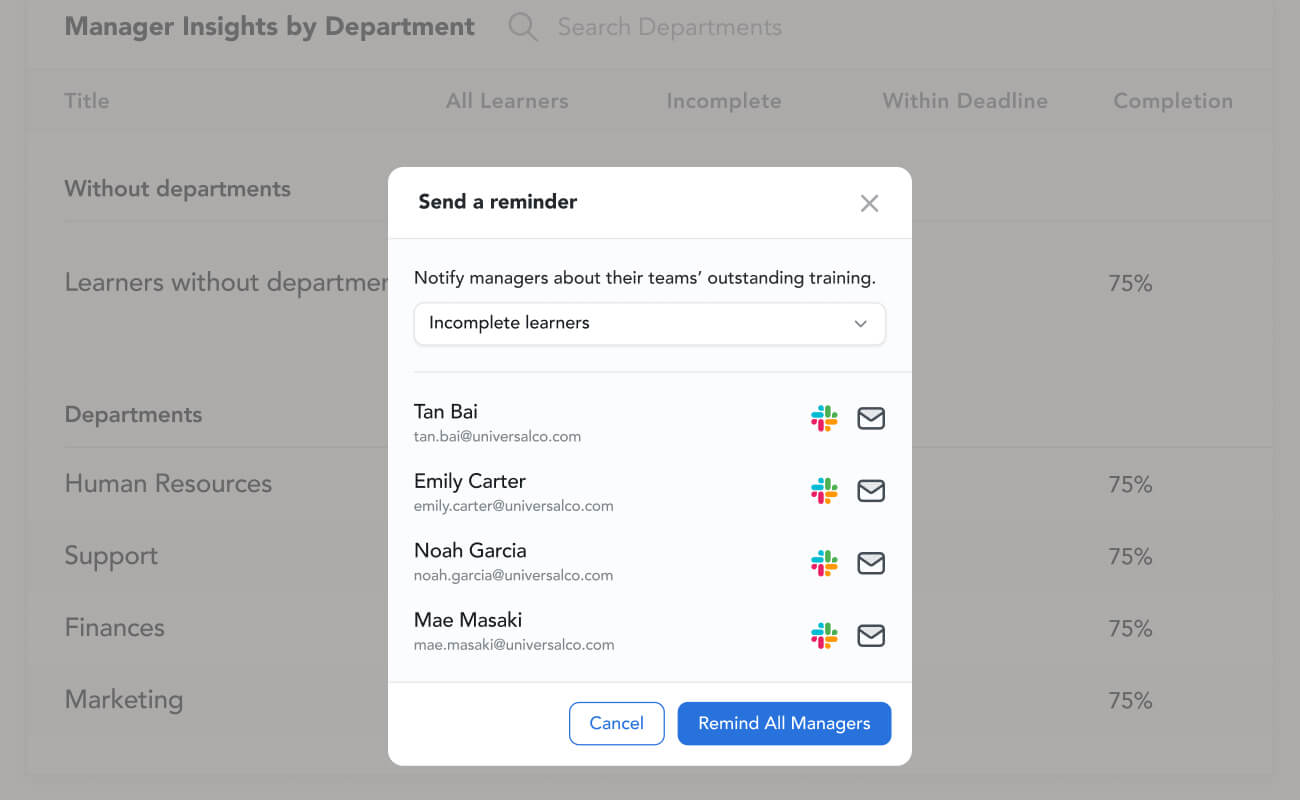1300x800 pixels.
Task: Remind Mae Masaki through Slack
Action: pos(824,635)
